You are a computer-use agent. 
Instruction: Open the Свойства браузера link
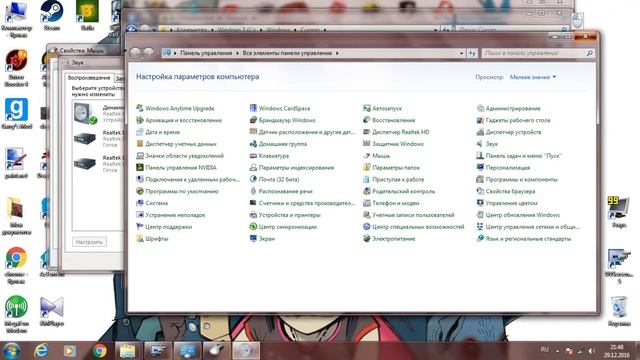click(x=510, y=191)
